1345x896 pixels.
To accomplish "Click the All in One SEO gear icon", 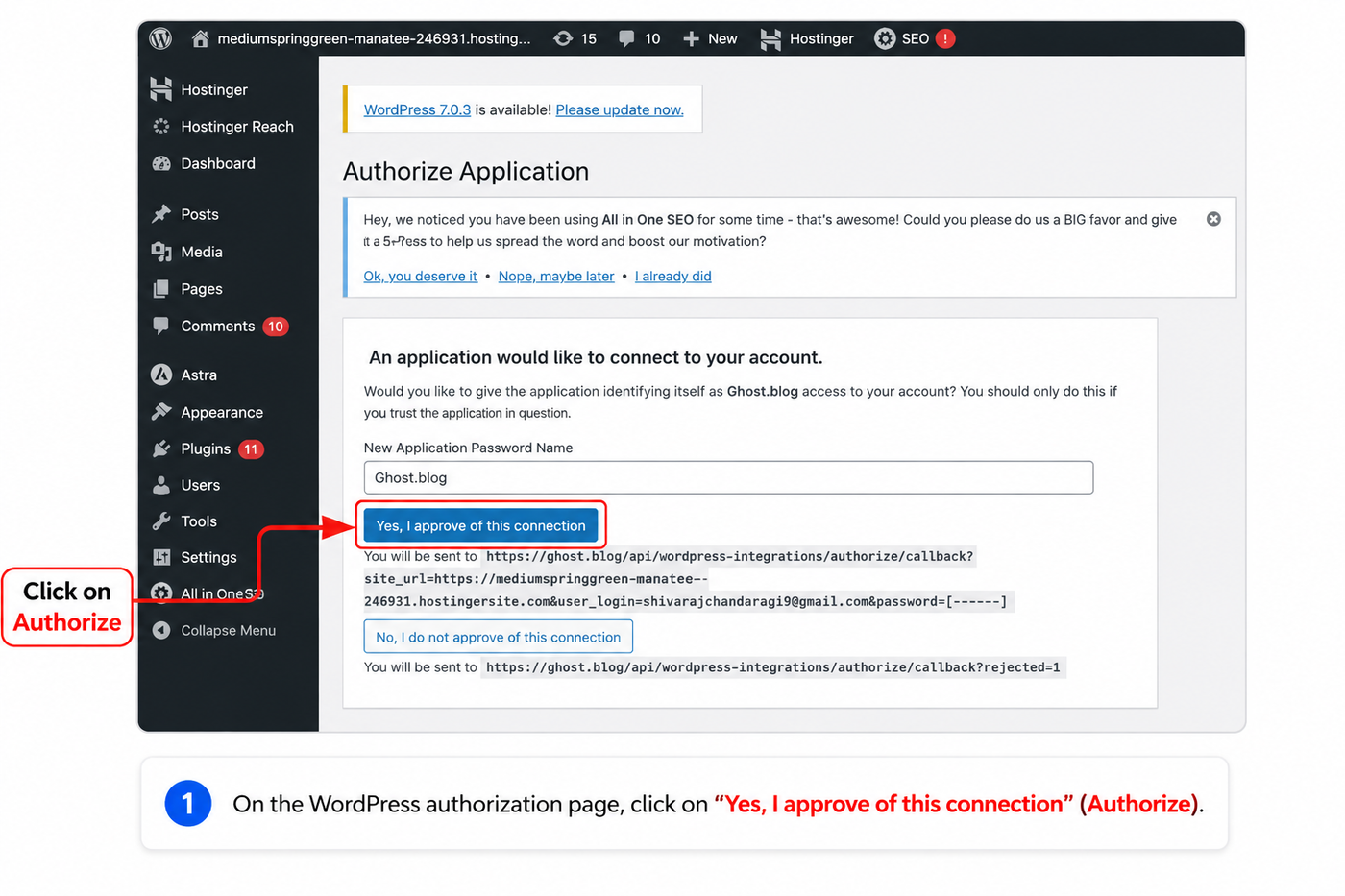I will point(161,593).
